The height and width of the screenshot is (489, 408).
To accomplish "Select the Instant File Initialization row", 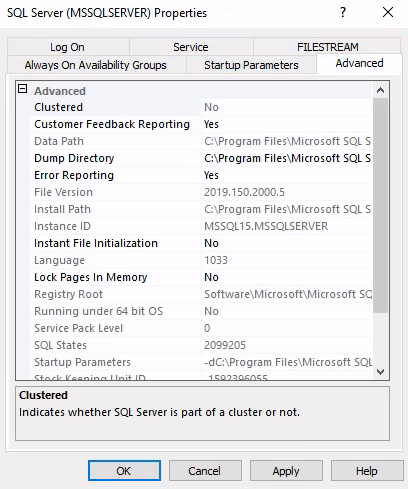I will (201, 243).
